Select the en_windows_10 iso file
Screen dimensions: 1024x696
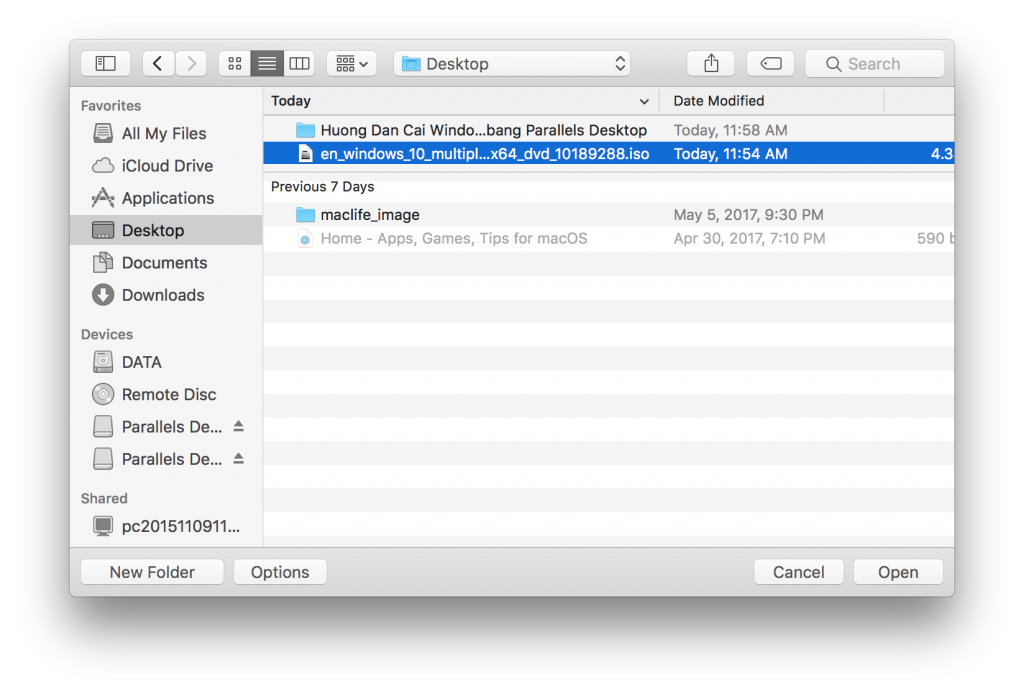coord(484,154)
